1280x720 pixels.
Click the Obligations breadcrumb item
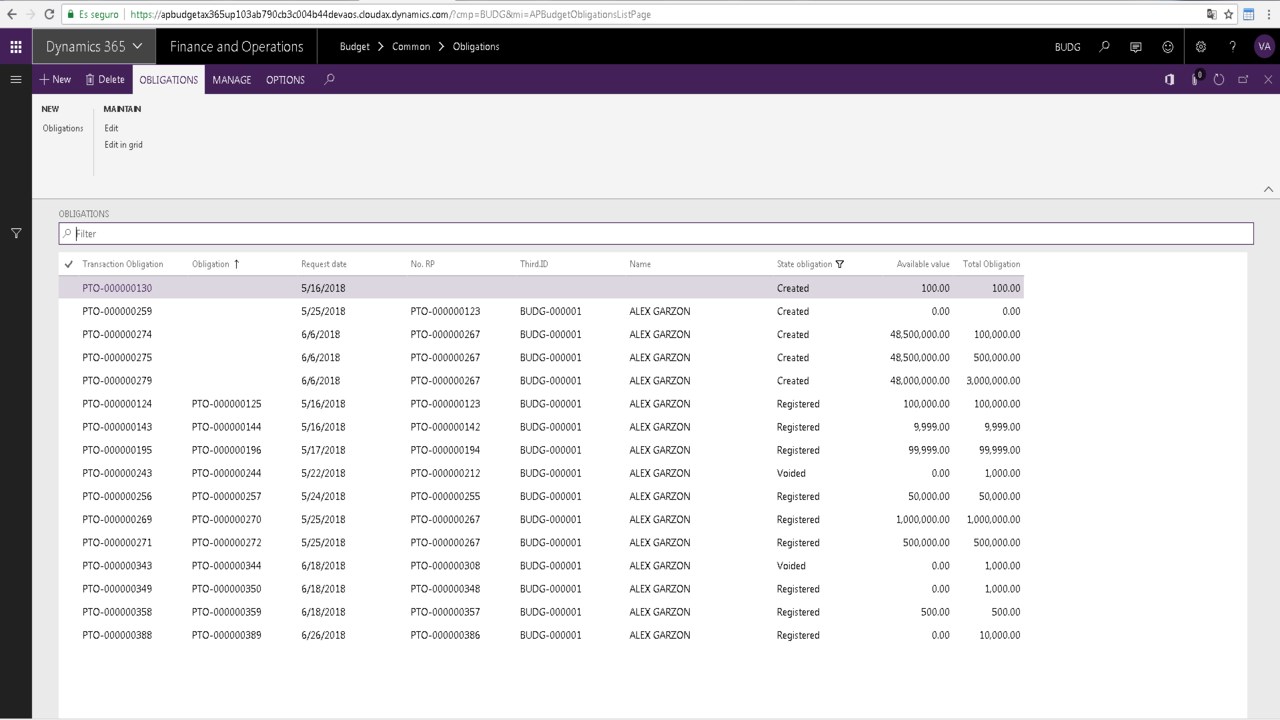(x=476, y=47)
